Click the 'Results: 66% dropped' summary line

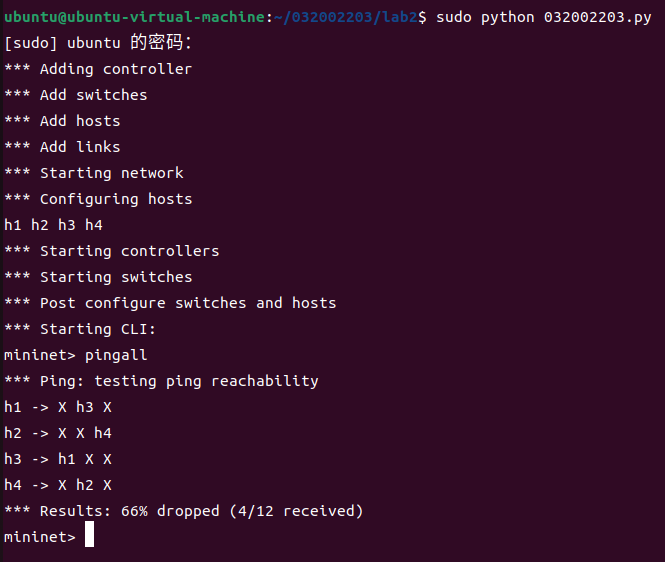click(x=183, y=511)
